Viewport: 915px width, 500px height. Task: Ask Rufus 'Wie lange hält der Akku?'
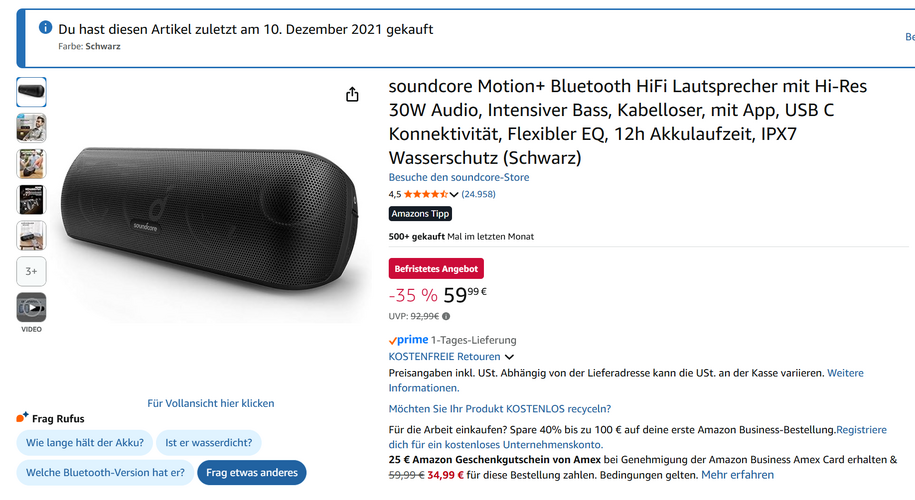(84, 442)
